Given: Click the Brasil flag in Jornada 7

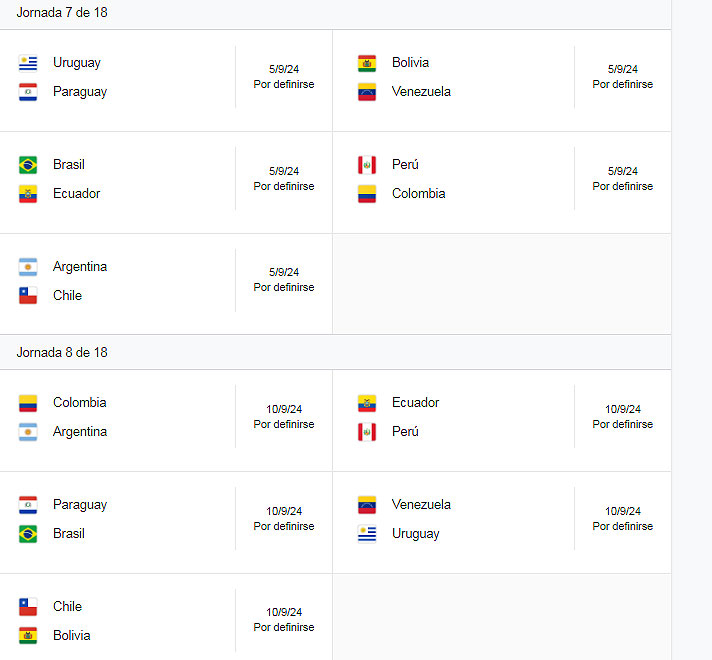Looking at the screenshot, I should 28,165.
